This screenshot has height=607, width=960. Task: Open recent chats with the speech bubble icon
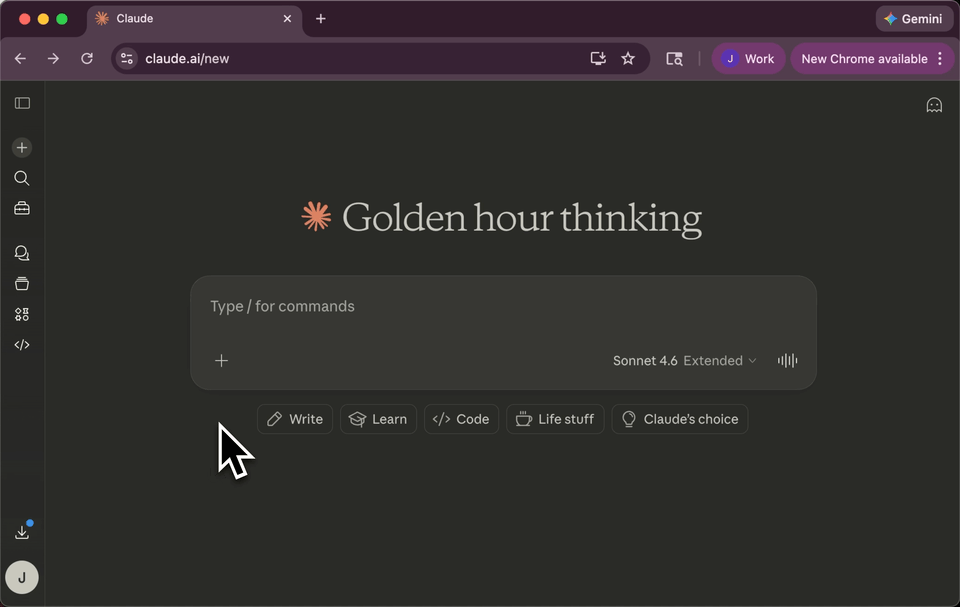pyautogui.click(x=22, y=253)
